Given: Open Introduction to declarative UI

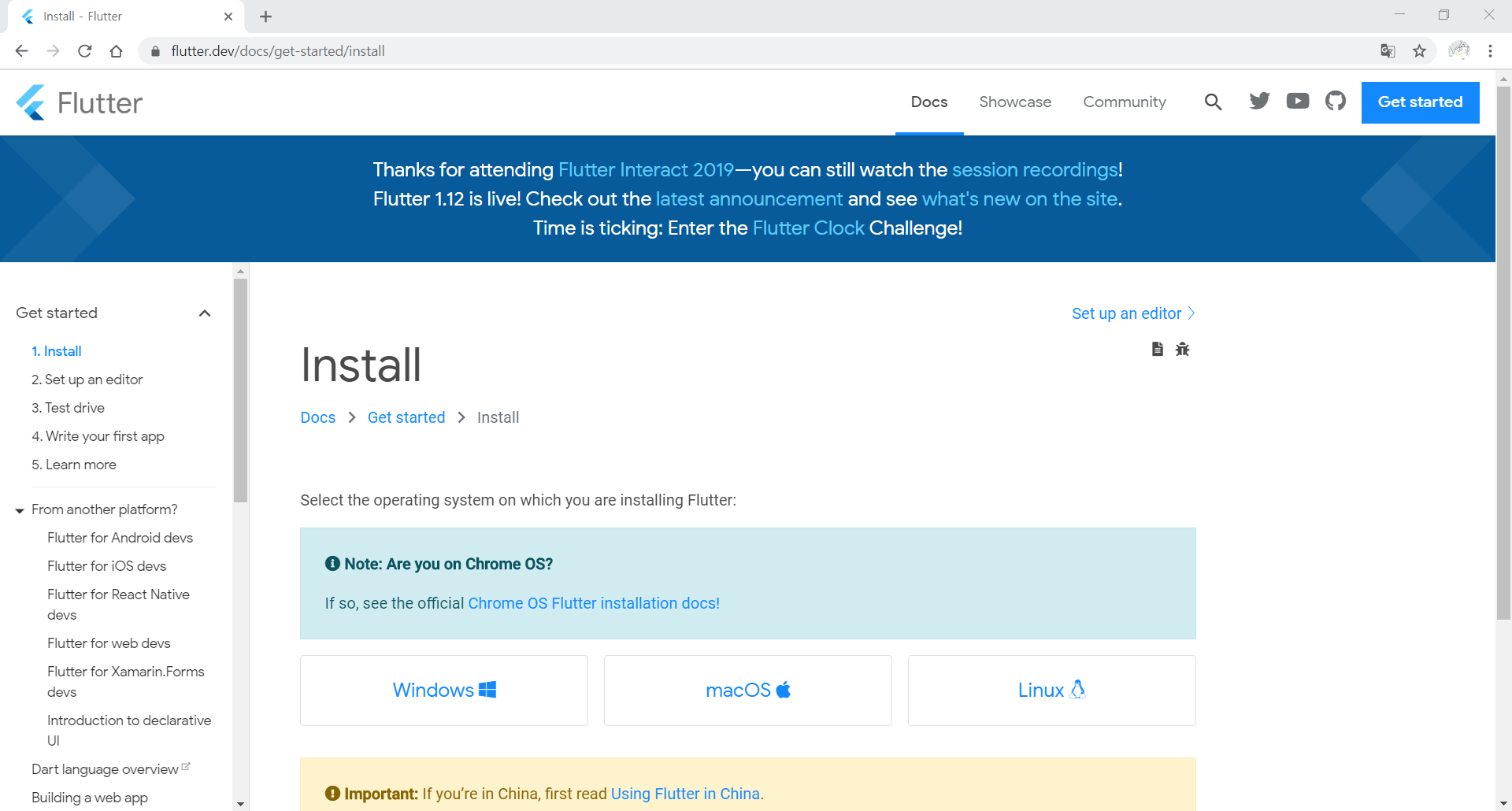Looking at the screenshot, I should 129,731.
